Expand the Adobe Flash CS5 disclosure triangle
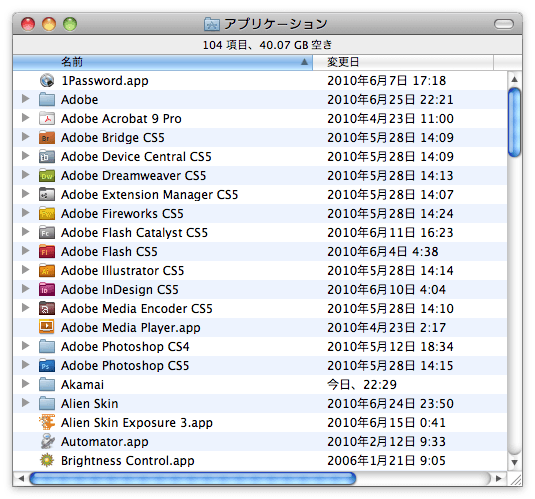 [x=25, y=251]
